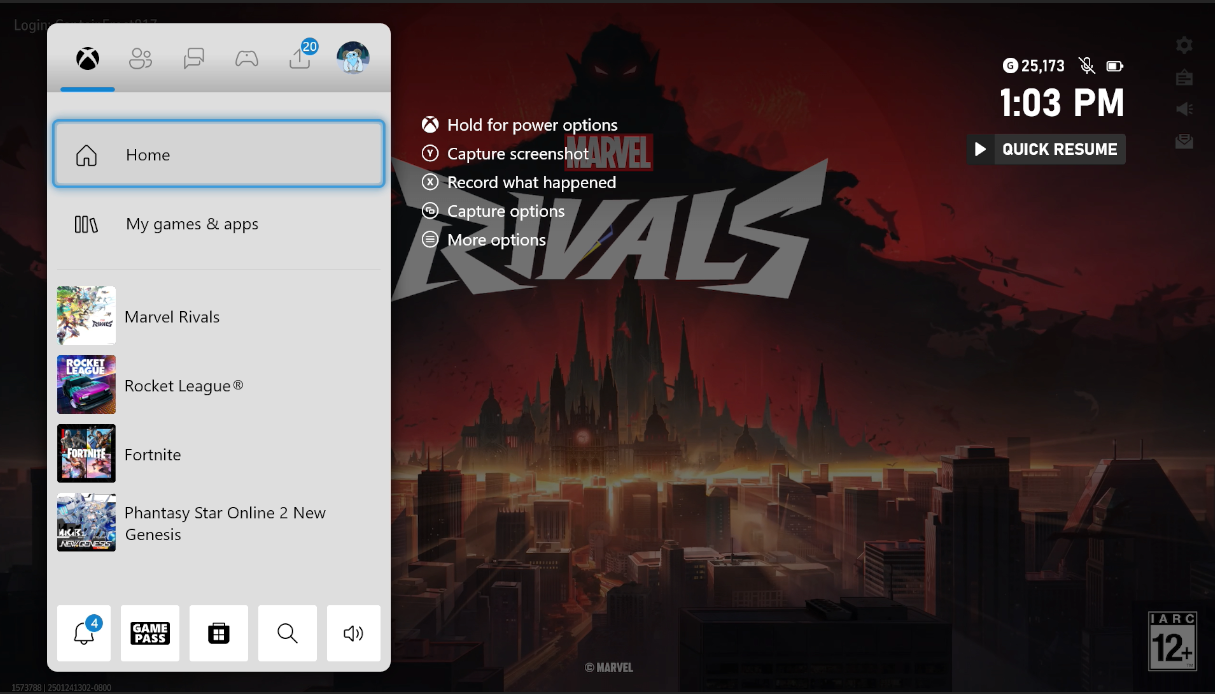Open the Game Pass icon

tap(150, 632)
